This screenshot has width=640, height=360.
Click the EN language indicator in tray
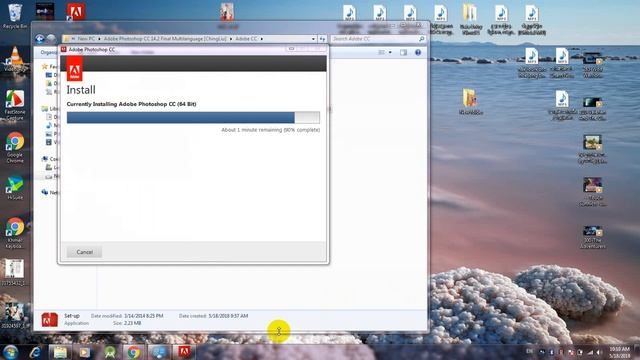click(529, 351)
